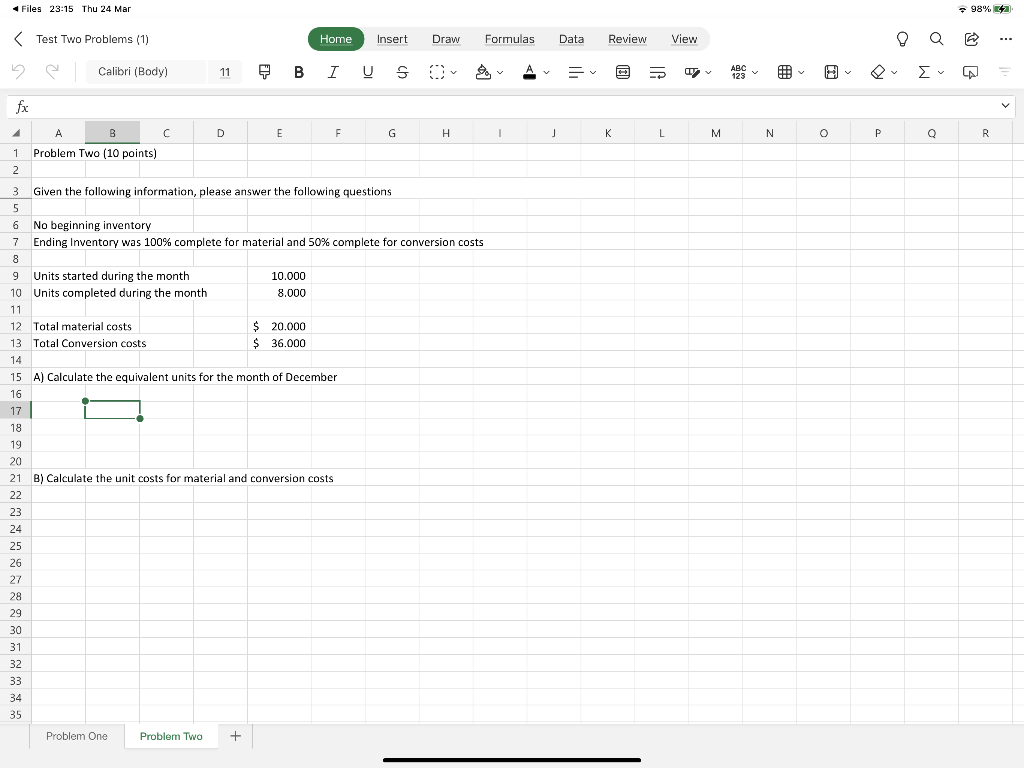The width and height of the screenshot is (1024, 768).
Task: Click the Share icon
Action: [x=972, y=39]
